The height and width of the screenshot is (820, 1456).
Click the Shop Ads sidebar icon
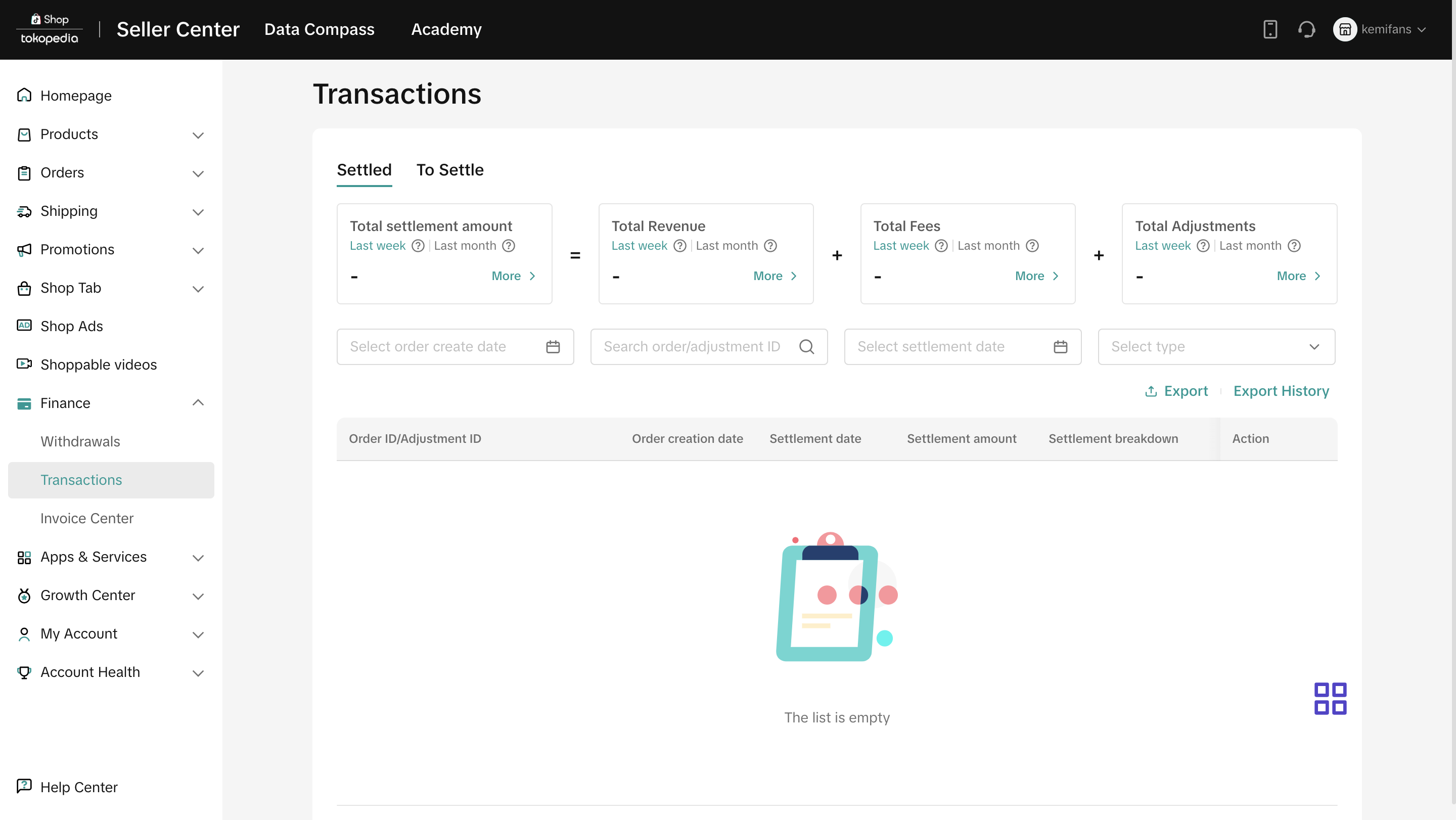click(x=24, y=326)
